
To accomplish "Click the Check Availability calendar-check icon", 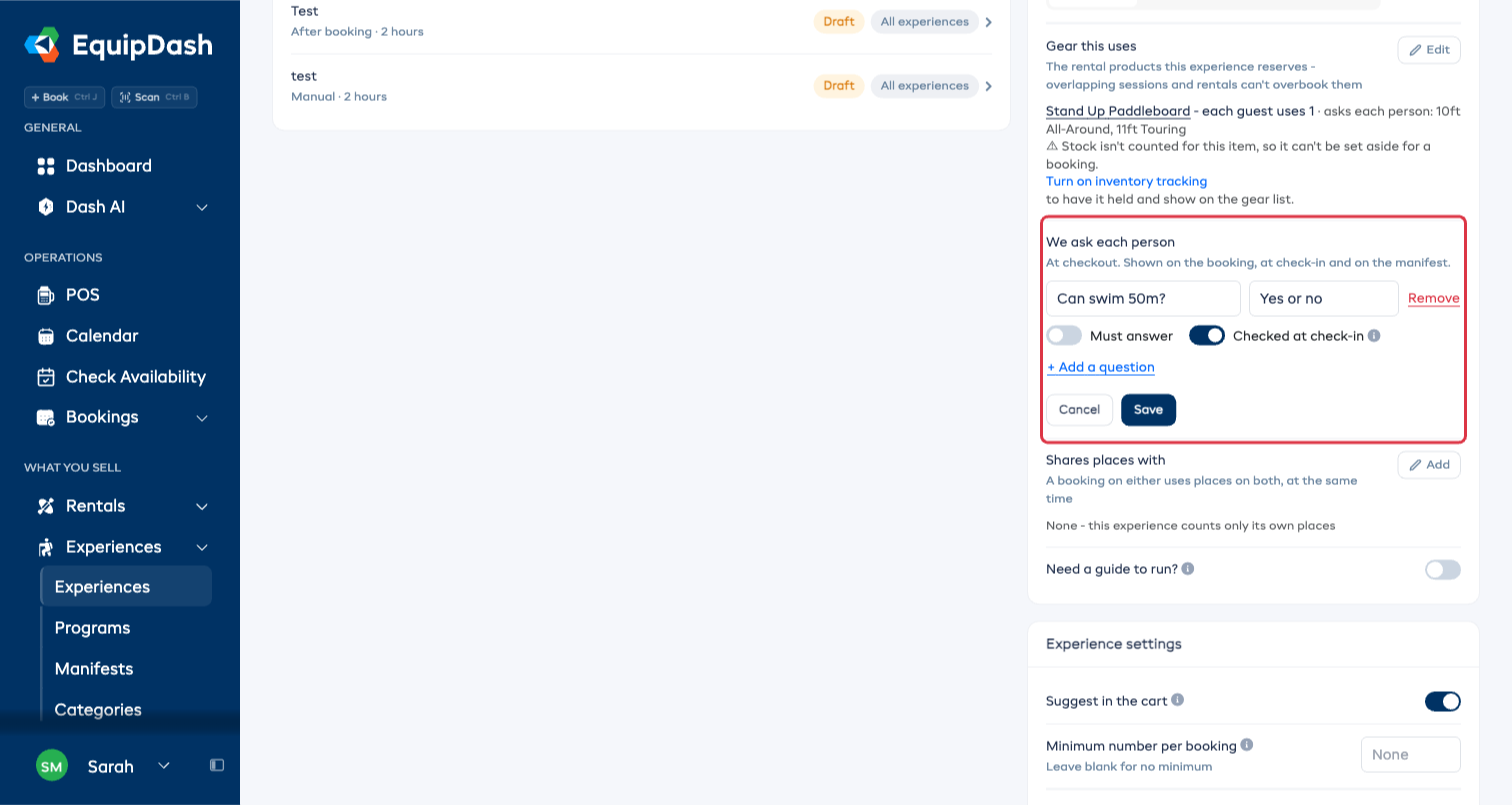I will tap(45, 377).
